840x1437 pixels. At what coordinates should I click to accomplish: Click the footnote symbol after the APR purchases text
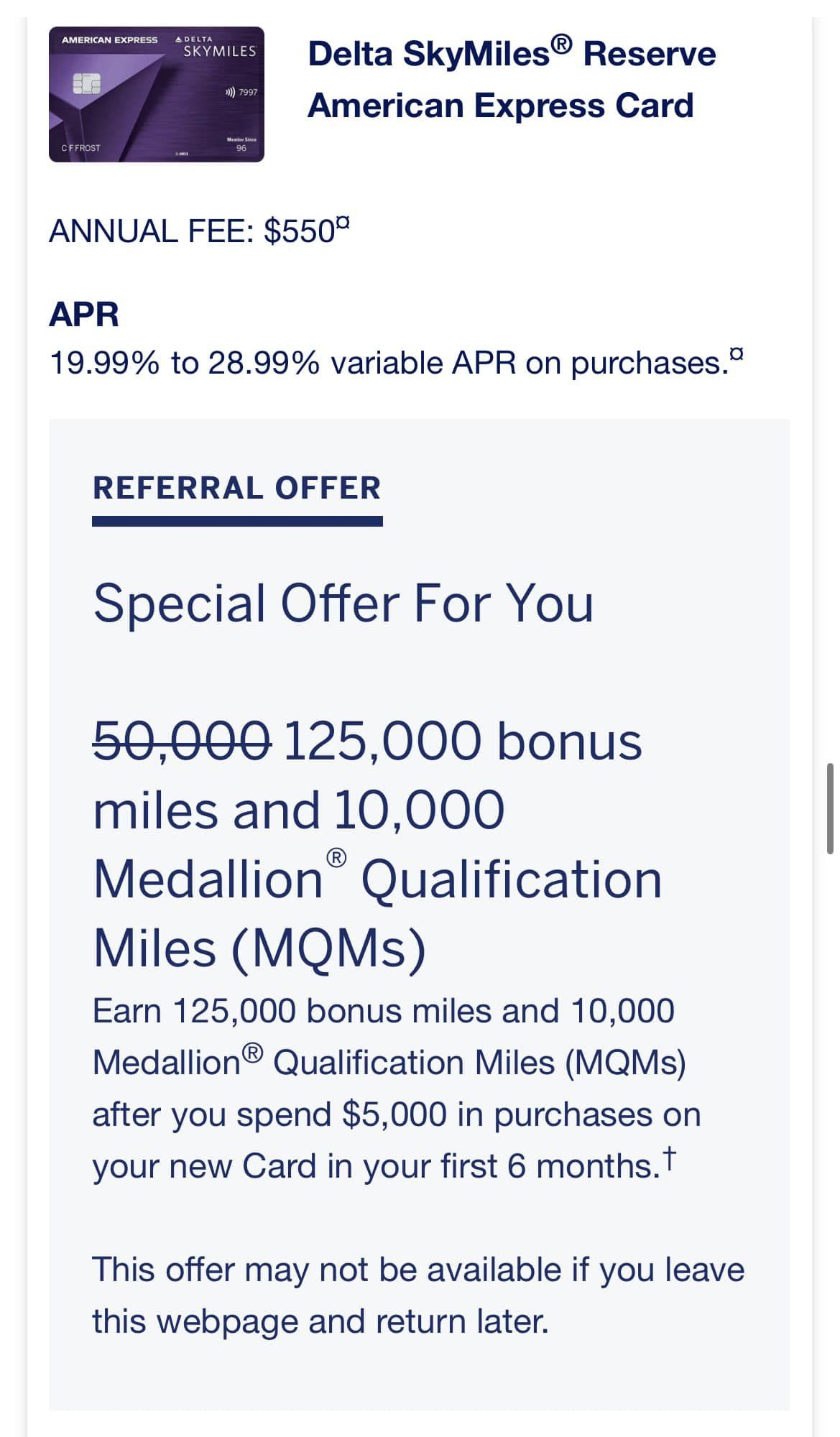coord(737,354)
